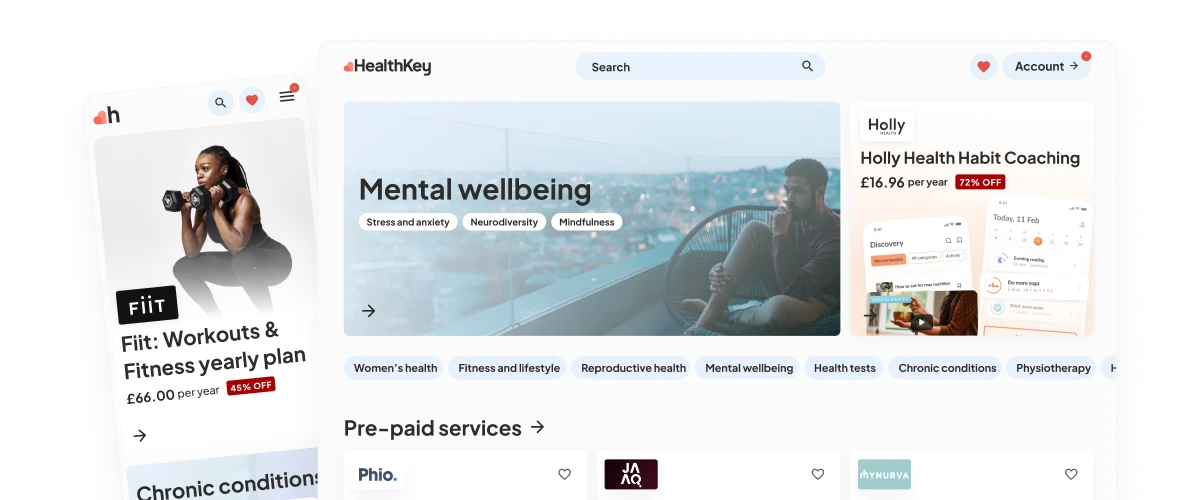Favourite the Mynurva service card heart
Viewport: 1200px width, 500px height.
point(1071,474)
